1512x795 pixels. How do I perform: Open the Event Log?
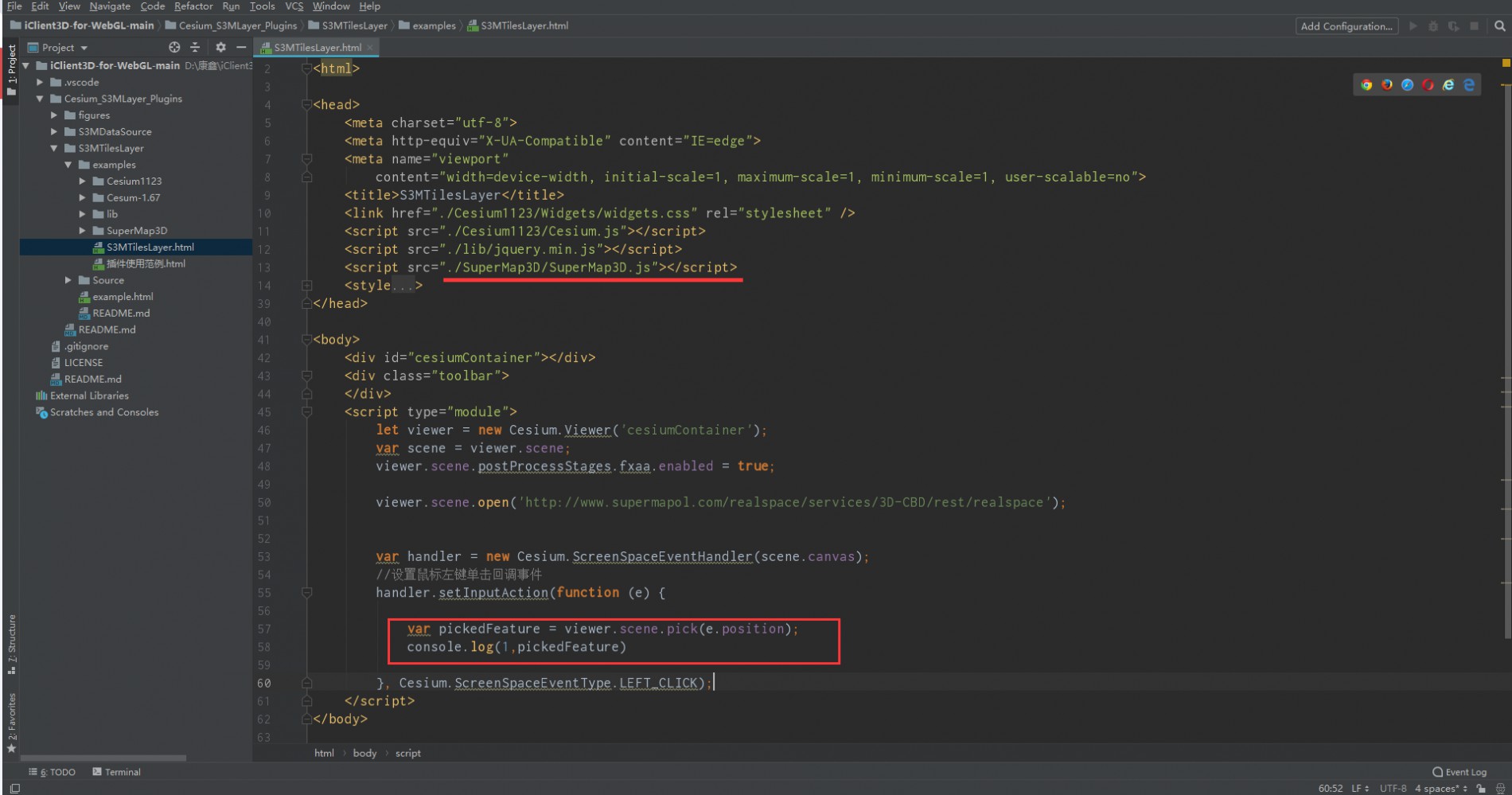[x=1459, y=772]
